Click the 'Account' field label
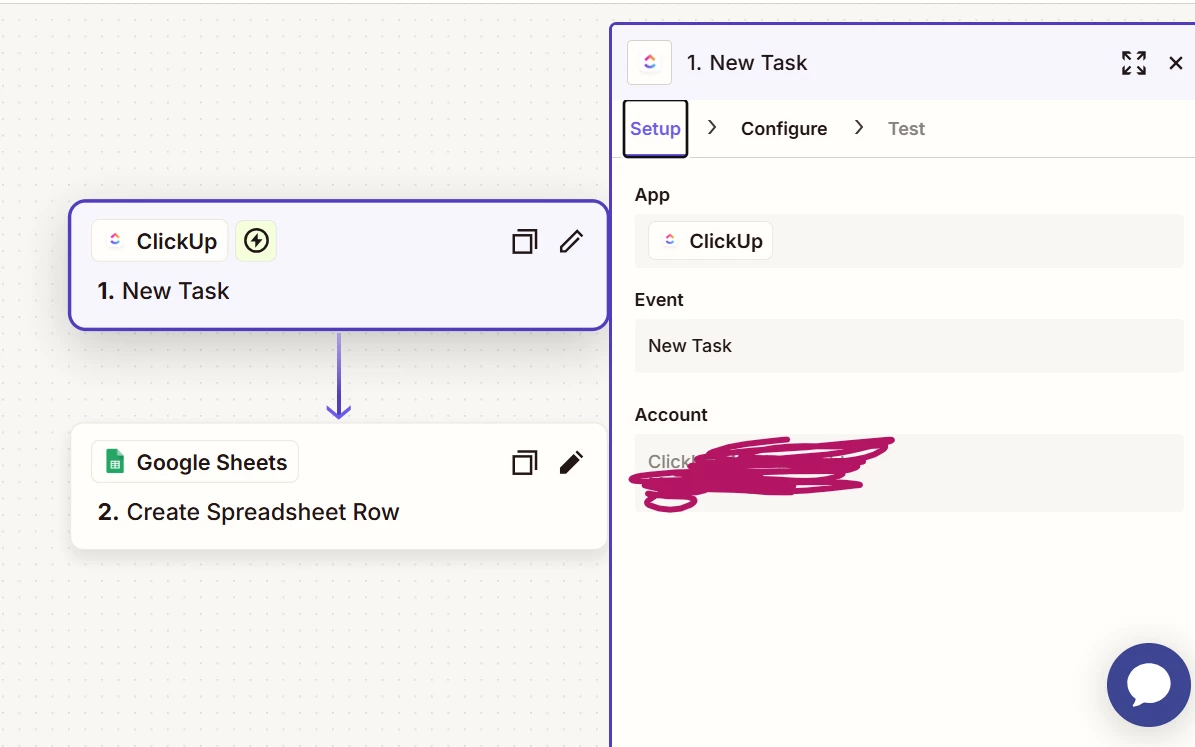 pyautogui.click(x=671, y=415)
